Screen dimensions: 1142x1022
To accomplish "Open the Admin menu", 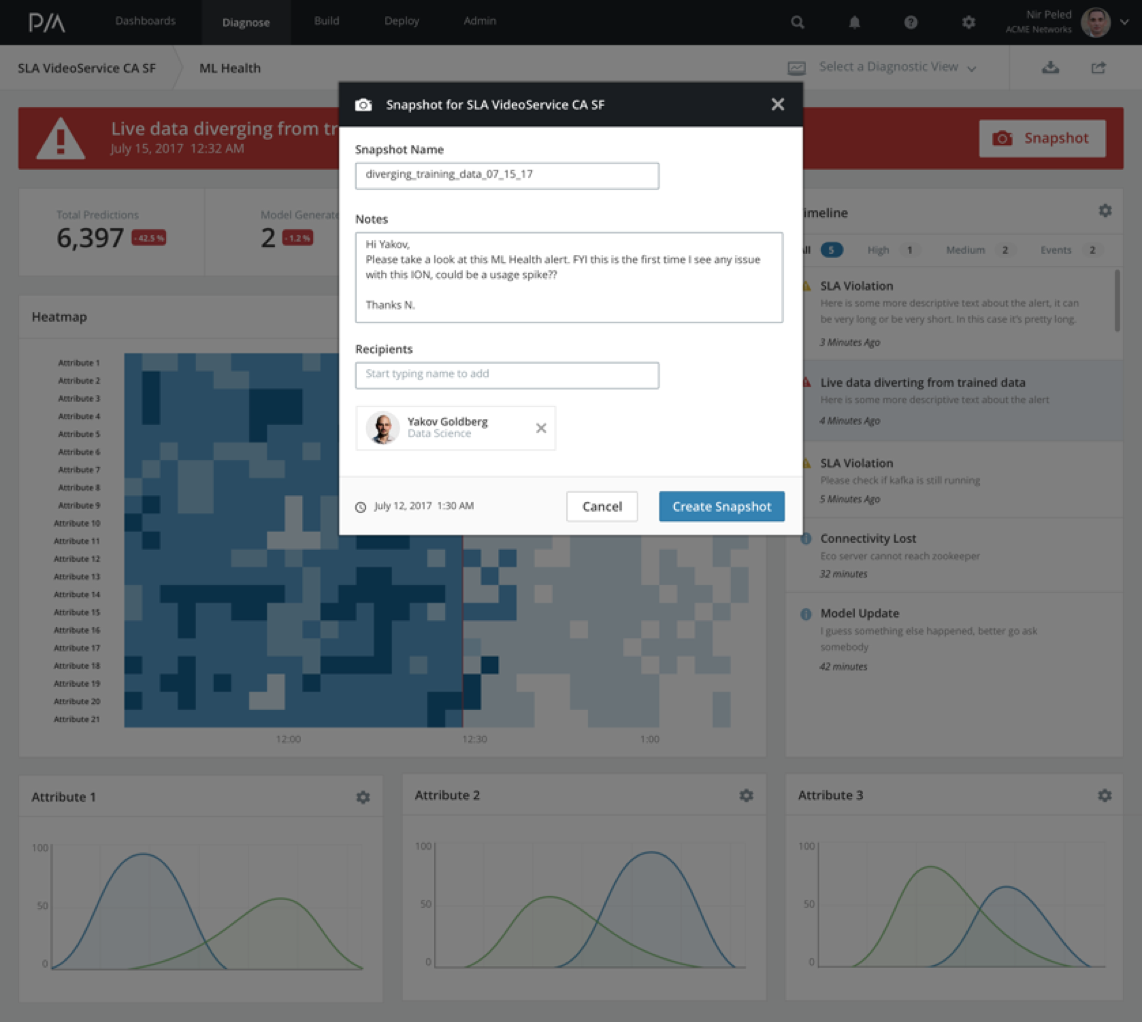I will (x=479, y=20).
